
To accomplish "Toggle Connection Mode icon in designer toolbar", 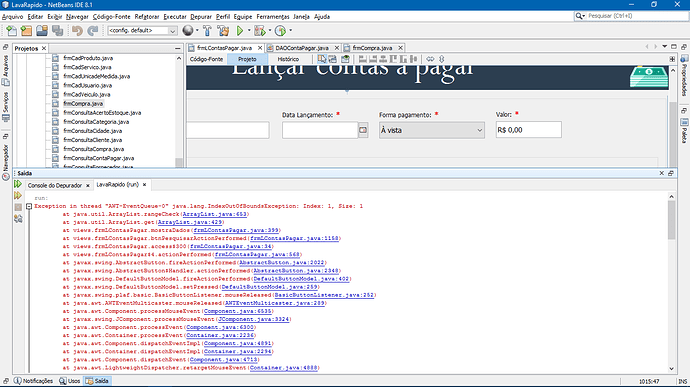I will (x=333, y=59).
